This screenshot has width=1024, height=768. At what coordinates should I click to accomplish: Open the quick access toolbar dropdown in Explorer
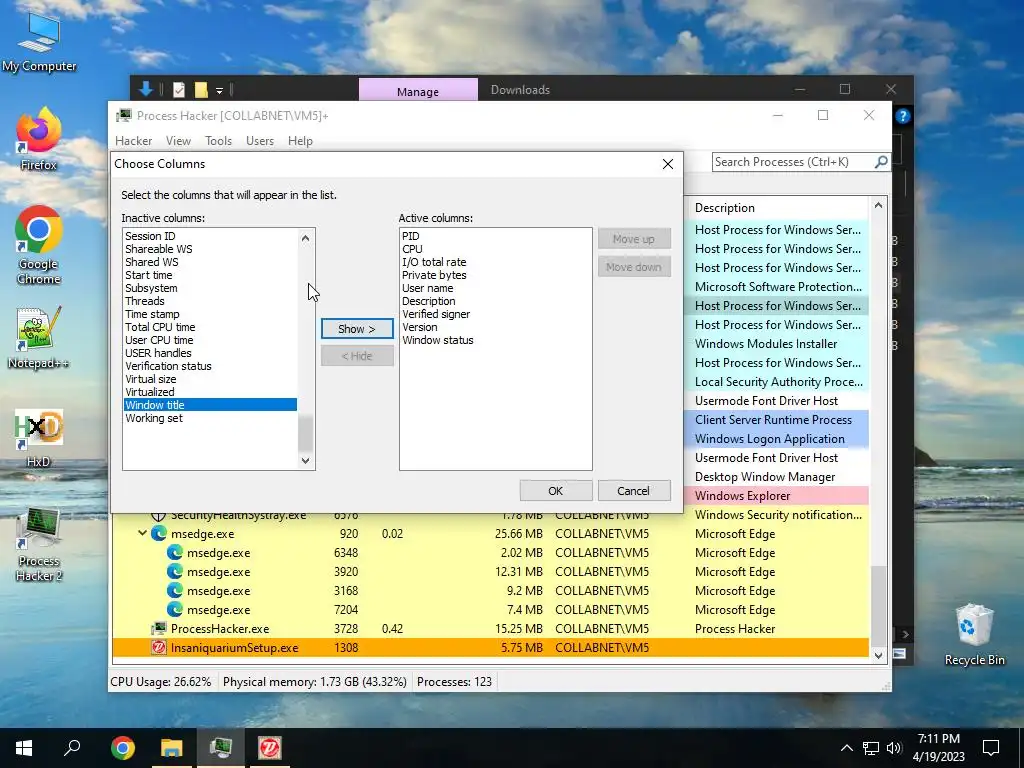coord(219,90)
